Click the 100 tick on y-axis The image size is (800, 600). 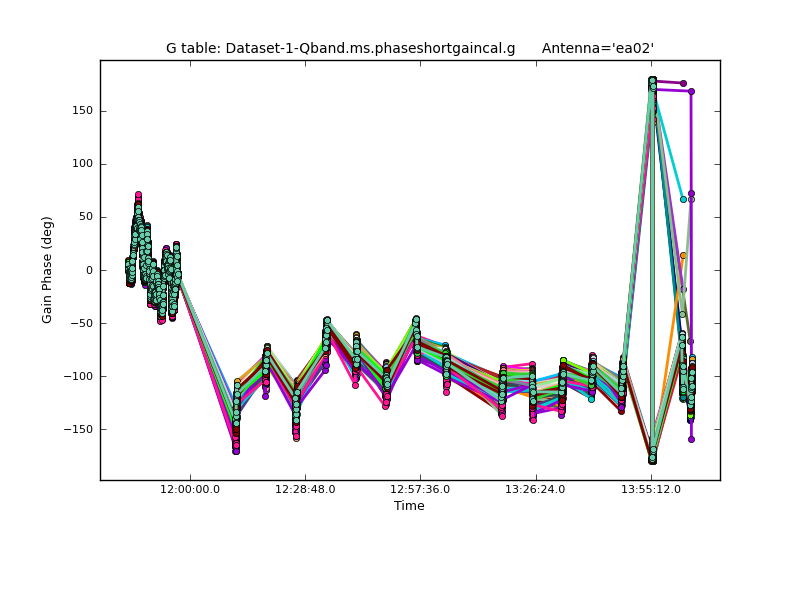(81, 164)
